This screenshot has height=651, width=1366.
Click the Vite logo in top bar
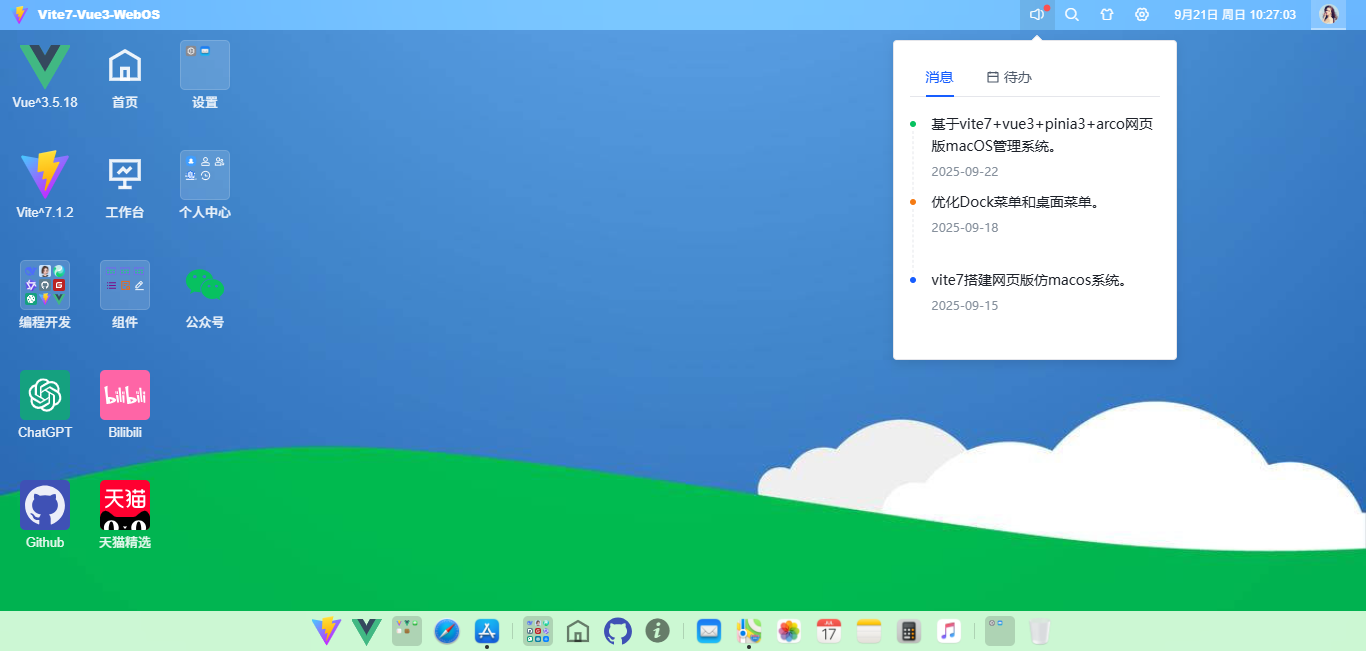tap(20, 15)
